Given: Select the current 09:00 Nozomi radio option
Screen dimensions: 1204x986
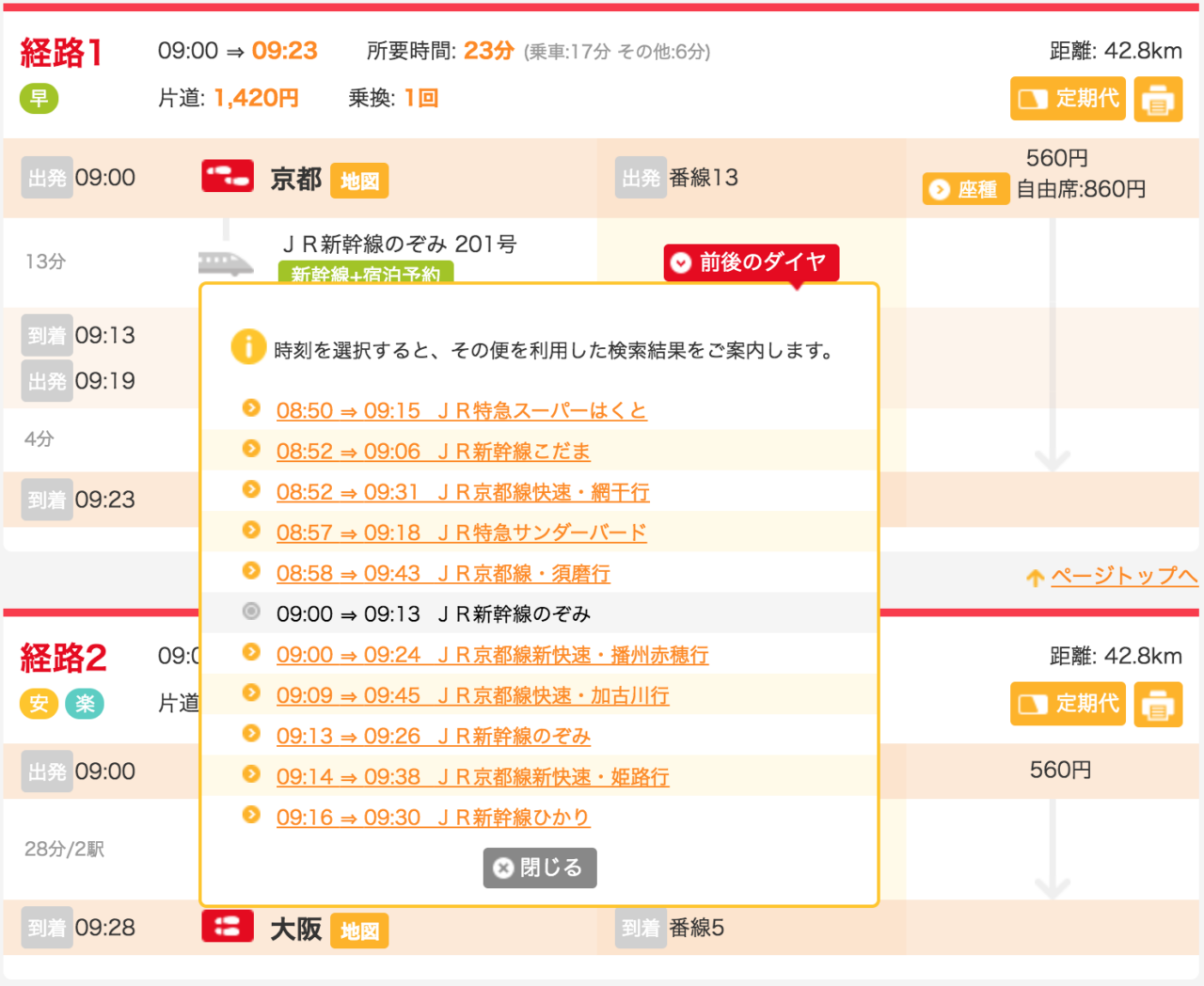Looking at the screenshot, I should (251, 612).
